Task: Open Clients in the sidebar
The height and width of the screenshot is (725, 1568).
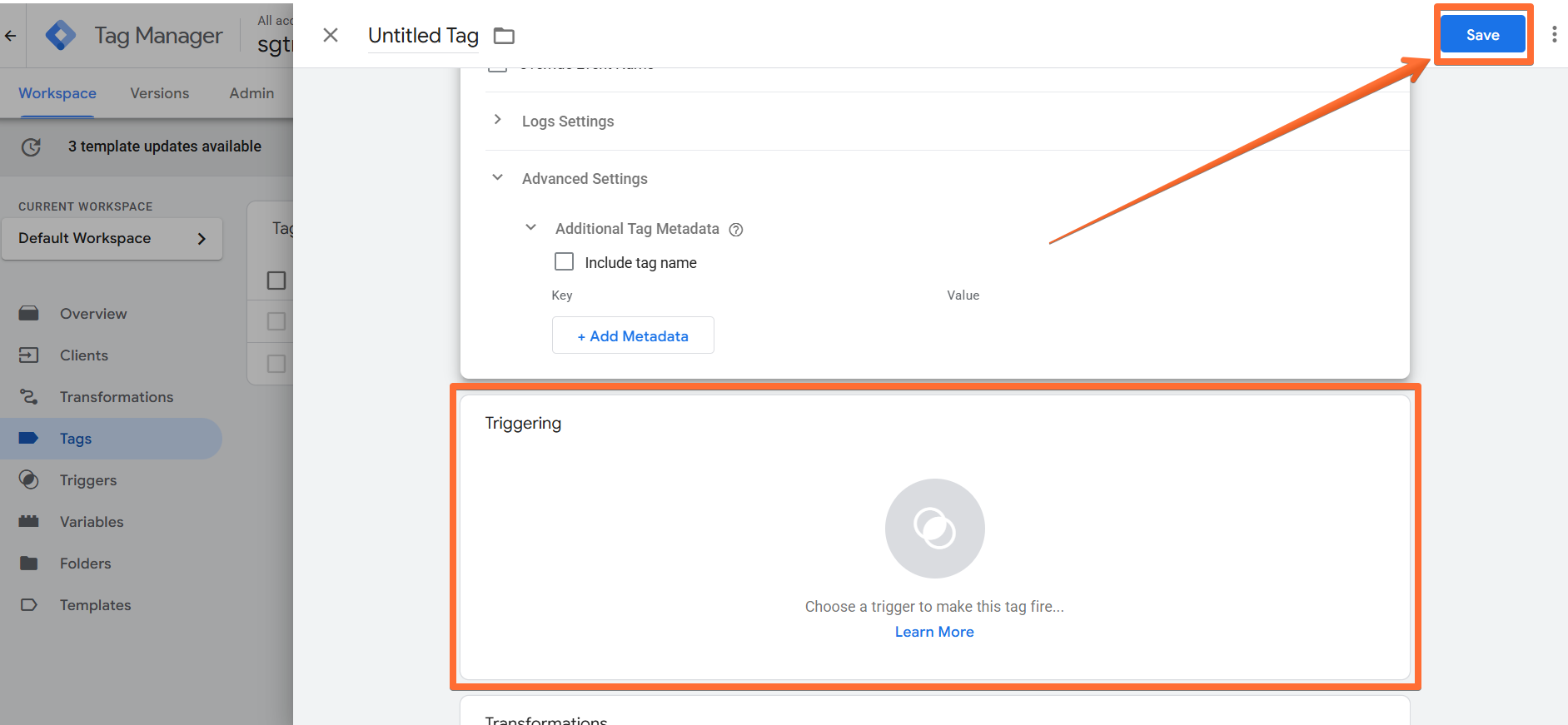Action: pos(84,355)
